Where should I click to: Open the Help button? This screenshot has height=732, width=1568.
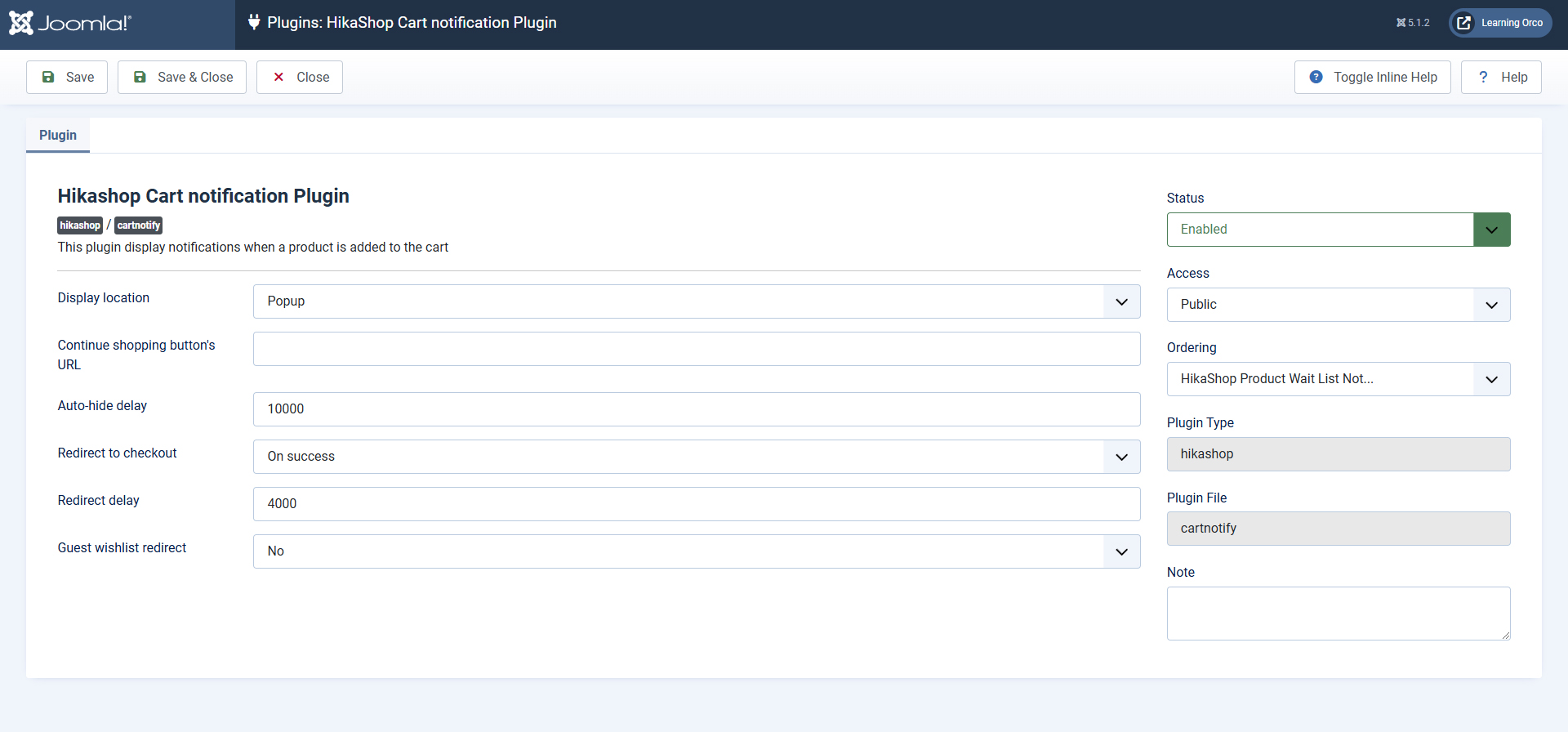click(1501, 77)
